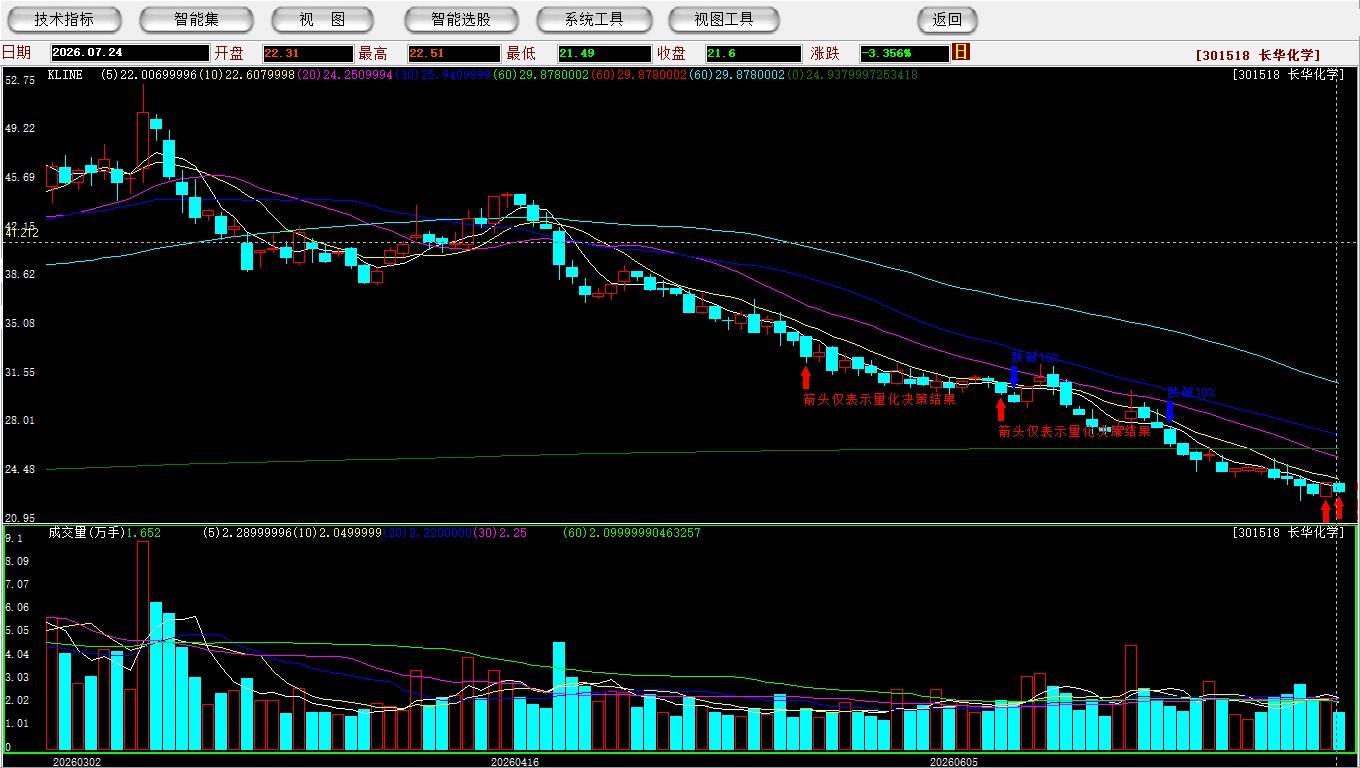Click the magenta (20)24.2509994 legend value
Viewport: 1360px width, 768px height.
click(x=343, y=74)
